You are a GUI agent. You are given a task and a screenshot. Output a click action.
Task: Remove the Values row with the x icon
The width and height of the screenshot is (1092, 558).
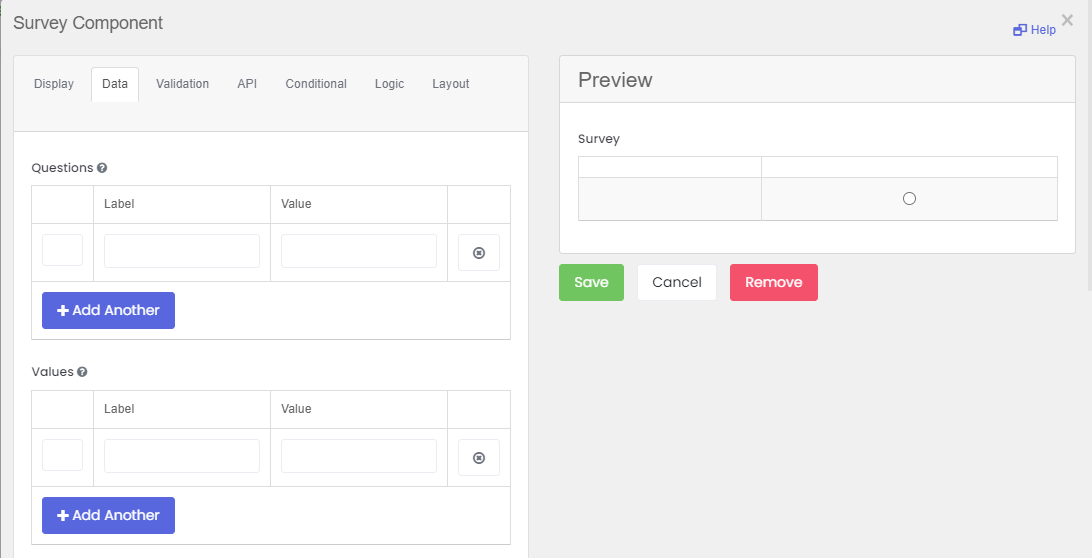tap(478, 458)
